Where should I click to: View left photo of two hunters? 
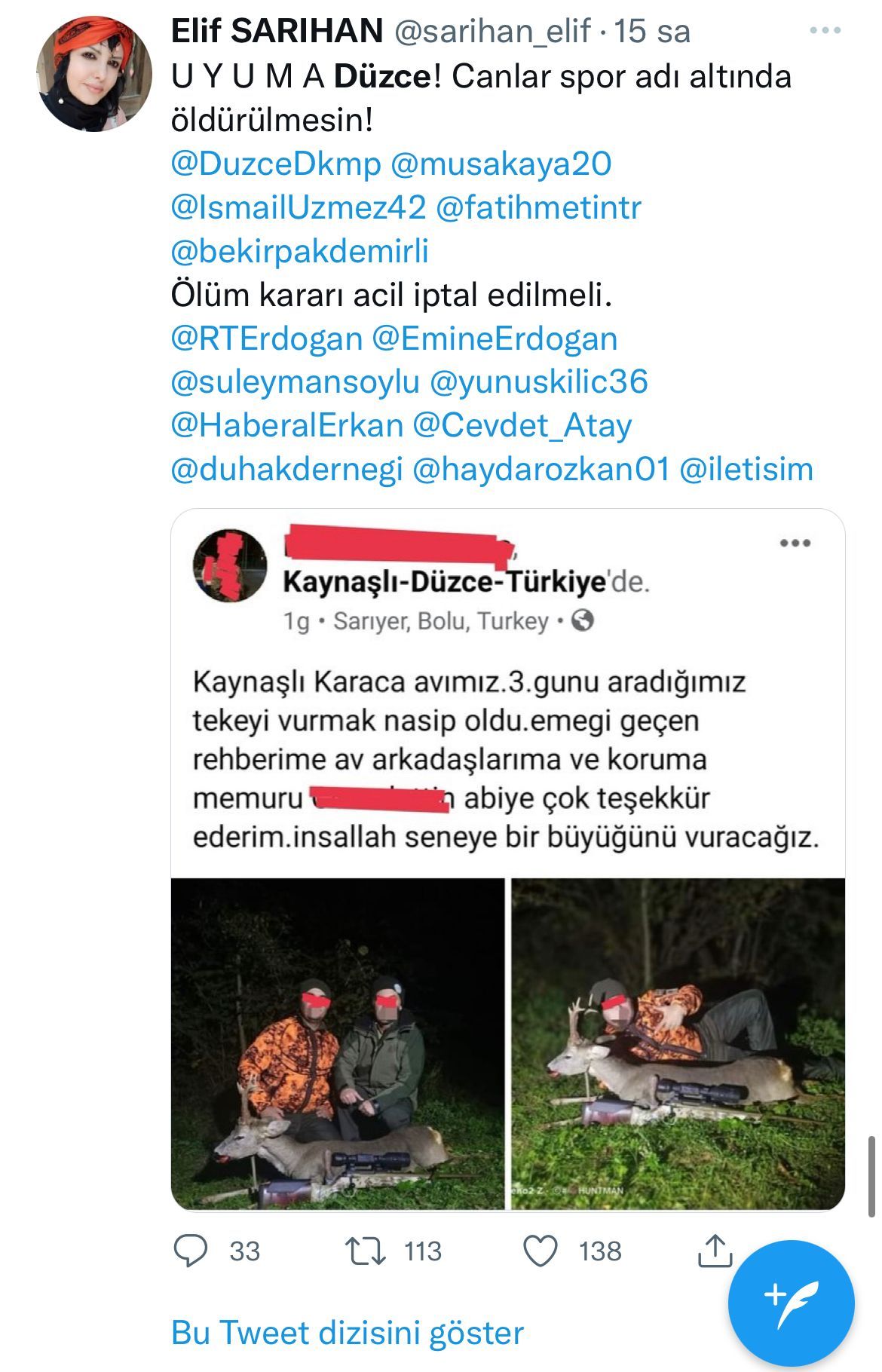pos(338,1044)
